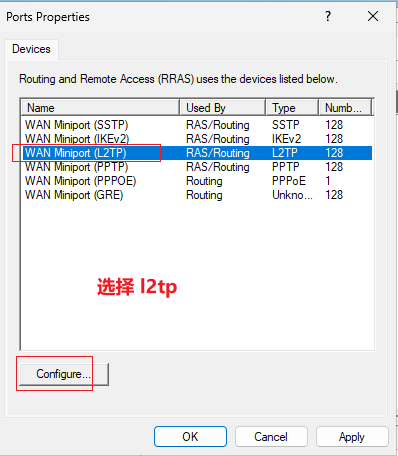
Task: Select WAN Miniport (SSTP) row
Action: [197, 125]
